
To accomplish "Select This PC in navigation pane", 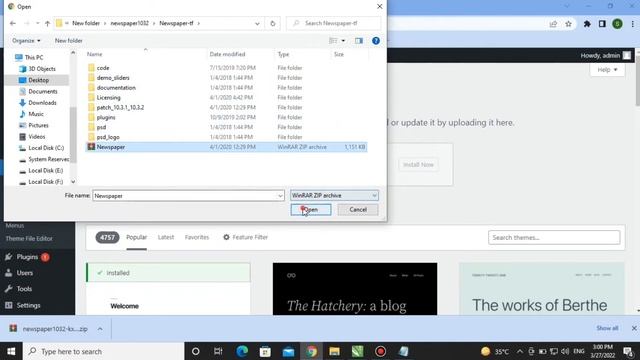I will click(x=33, y=57).
